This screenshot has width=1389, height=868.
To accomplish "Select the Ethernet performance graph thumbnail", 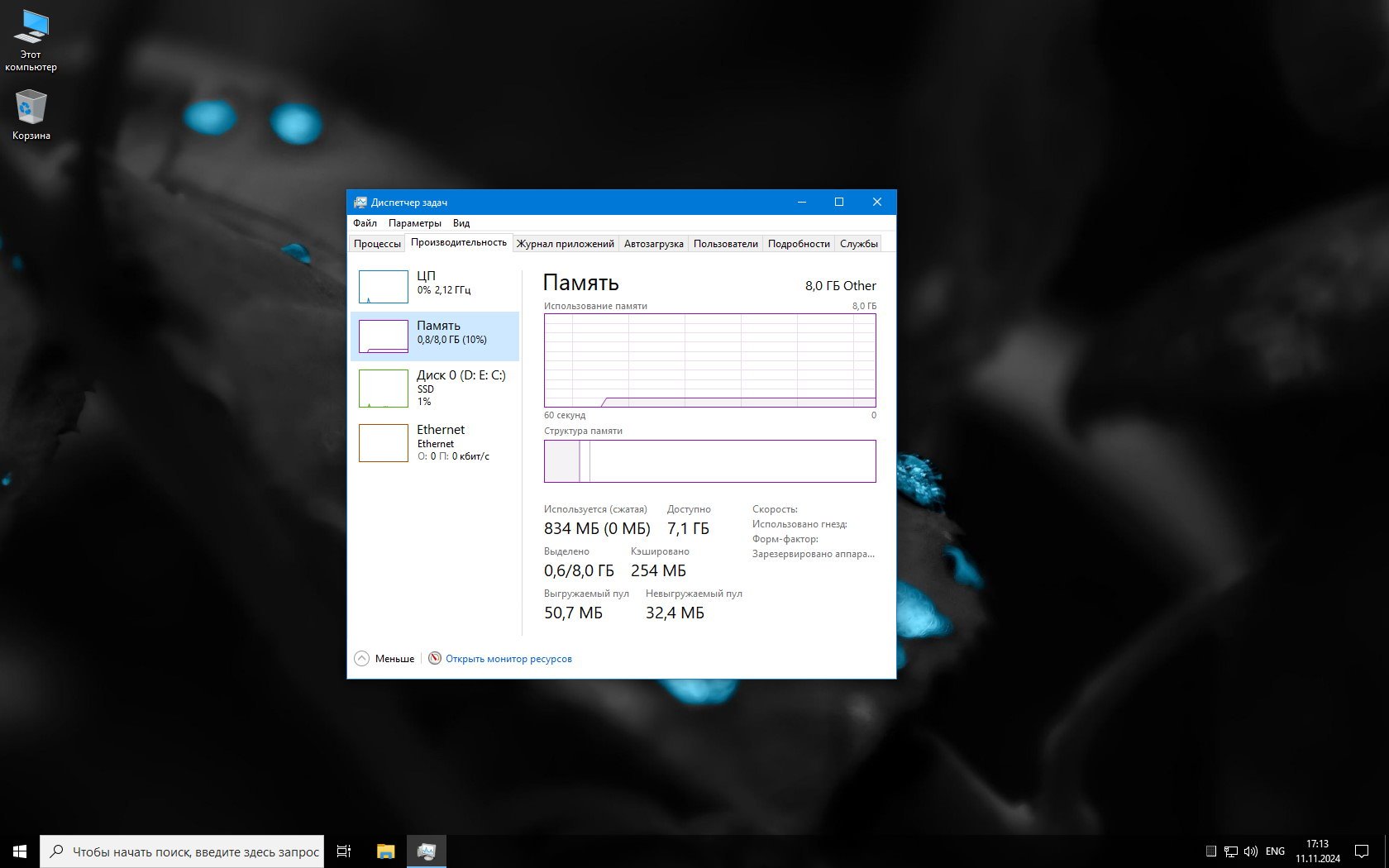I will tap(384, 443).
